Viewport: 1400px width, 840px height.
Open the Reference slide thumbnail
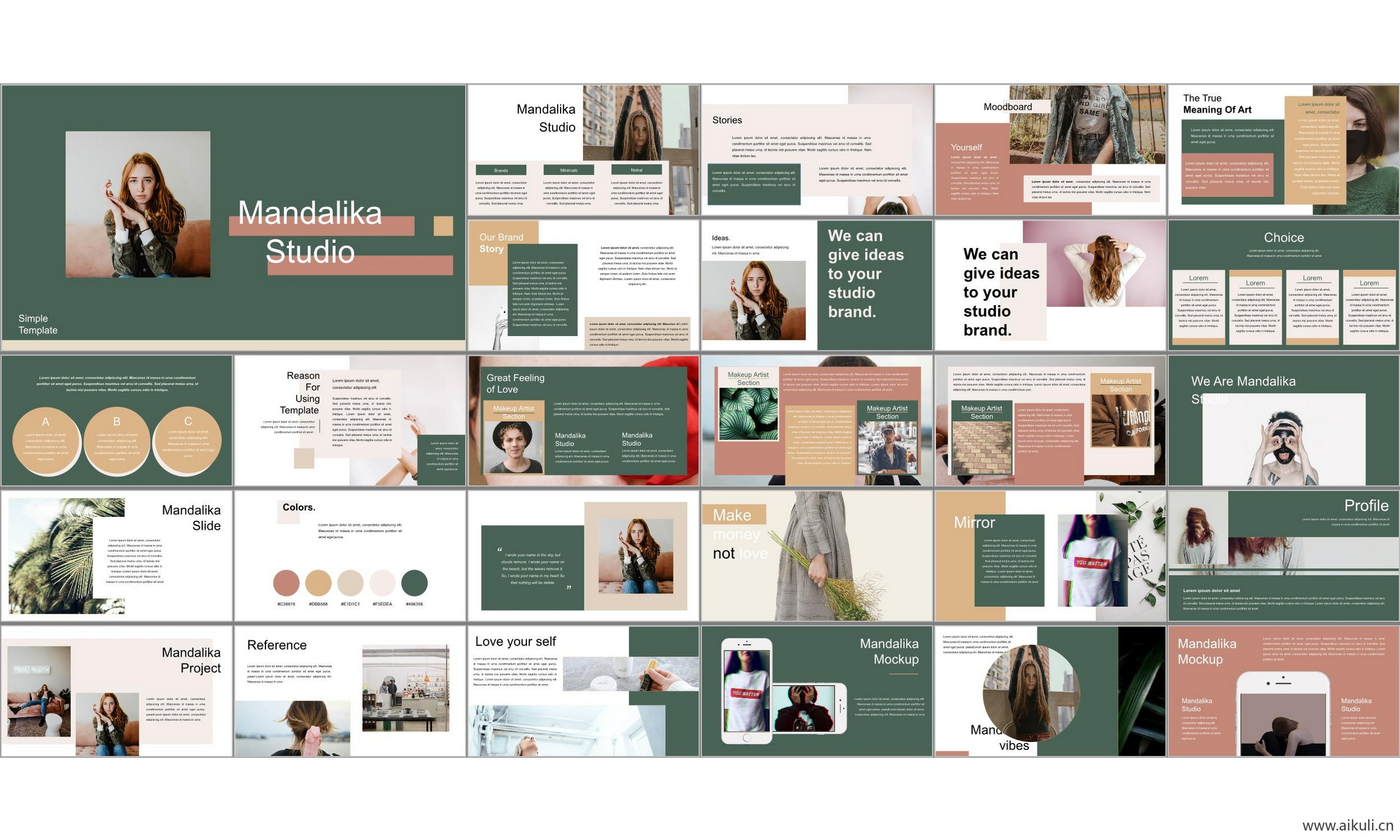point(349,691)
